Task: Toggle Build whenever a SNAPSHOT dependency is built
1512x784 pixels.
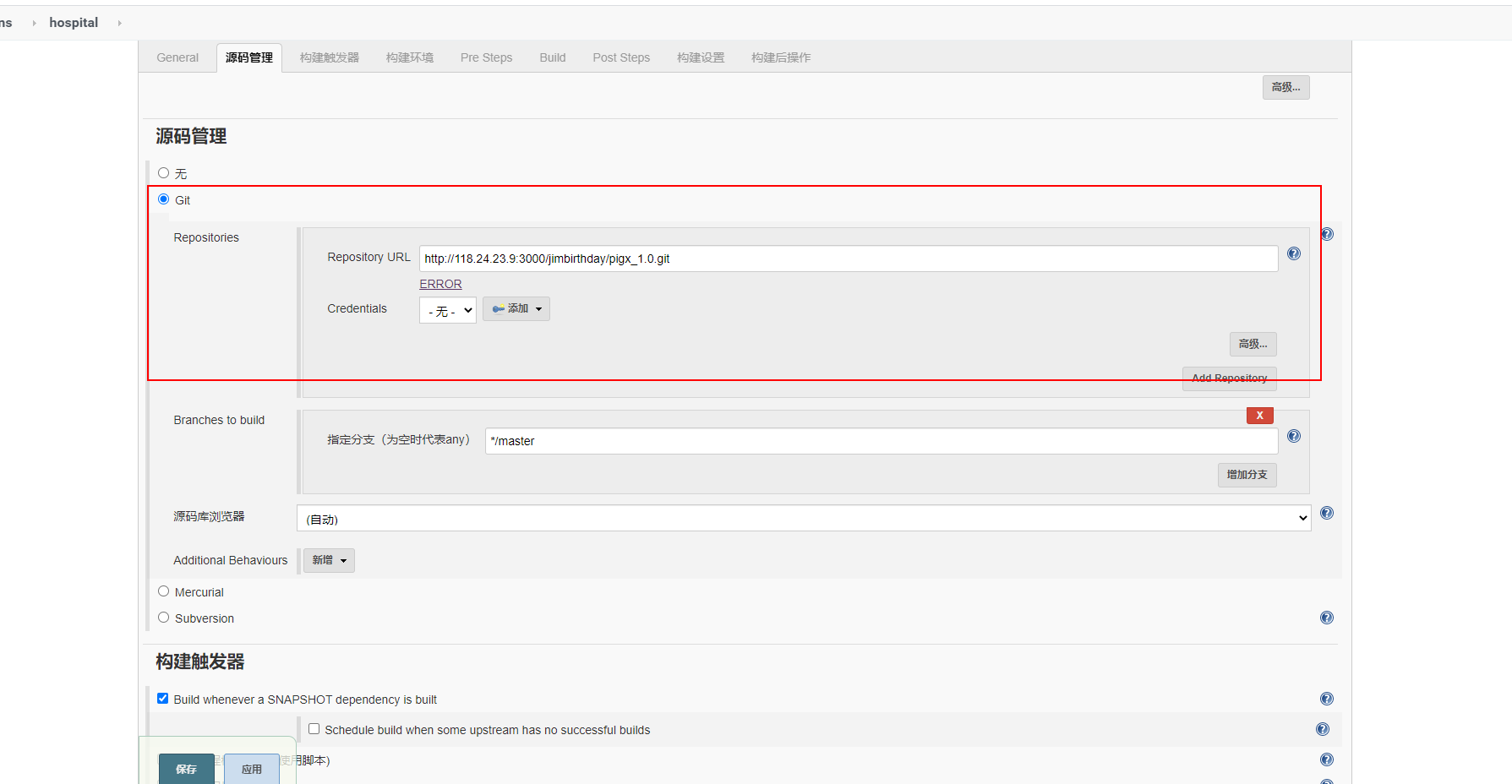Action: point(163,698)
